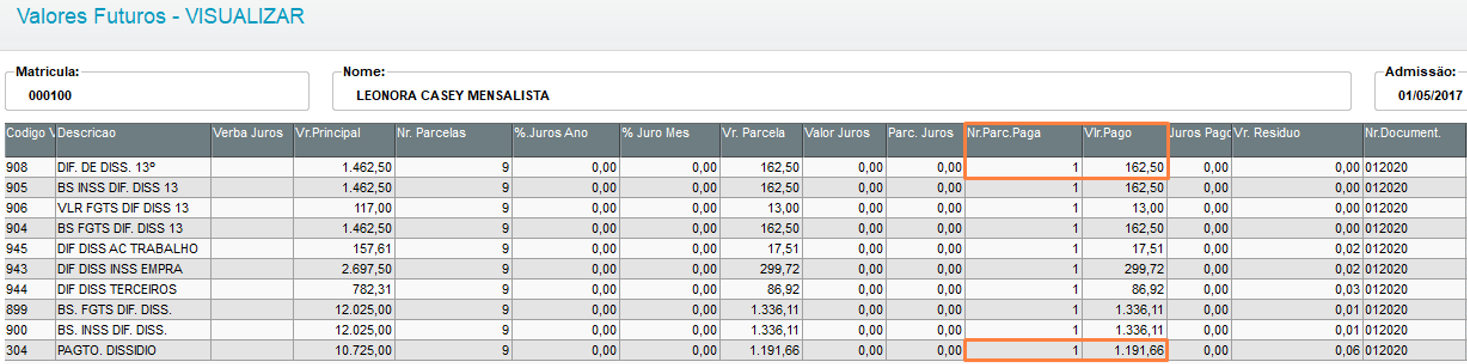Click Vlr.Pago value 299,72
Screen dimensions: 1467x364
(x=1124, y=269)
